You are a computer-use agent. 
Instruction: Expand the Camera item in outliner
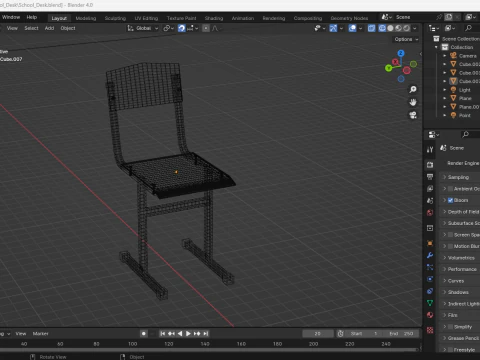(x=444, y=56)
